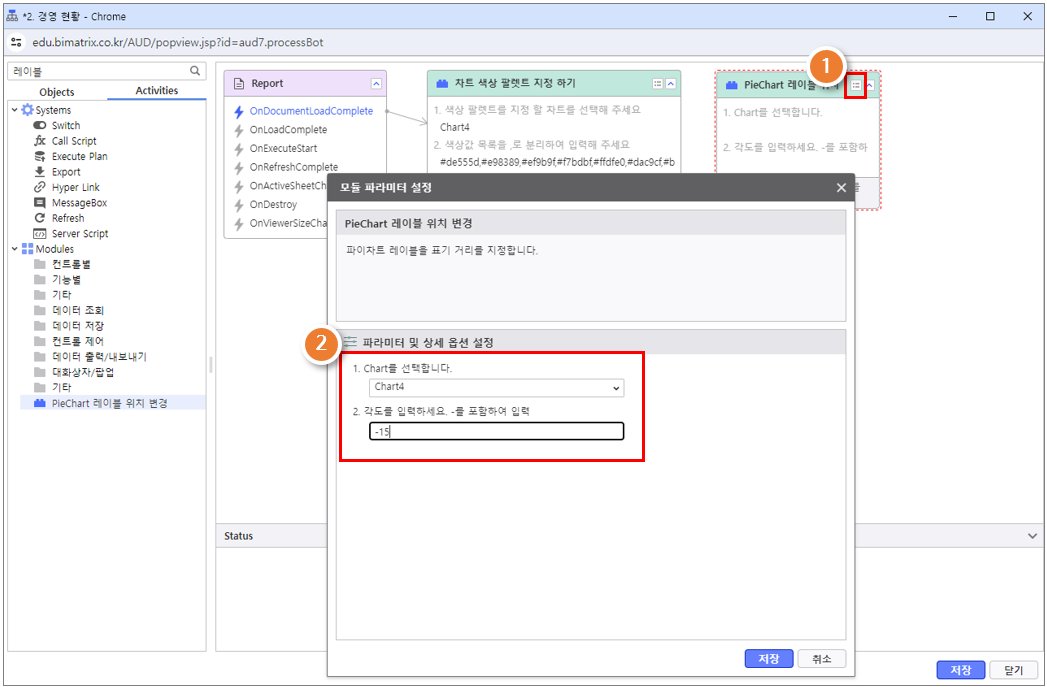
Task: Switch to the Activities tab
Action: pos(157,91)
